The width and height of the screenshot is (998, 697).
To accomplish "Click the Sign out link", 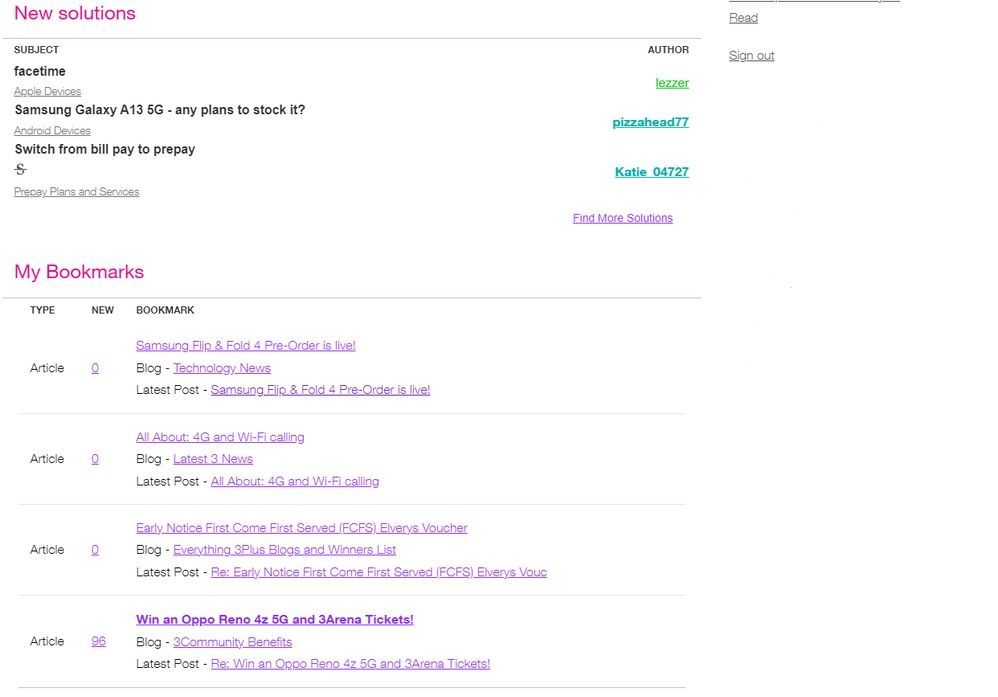I will point(751,56).
